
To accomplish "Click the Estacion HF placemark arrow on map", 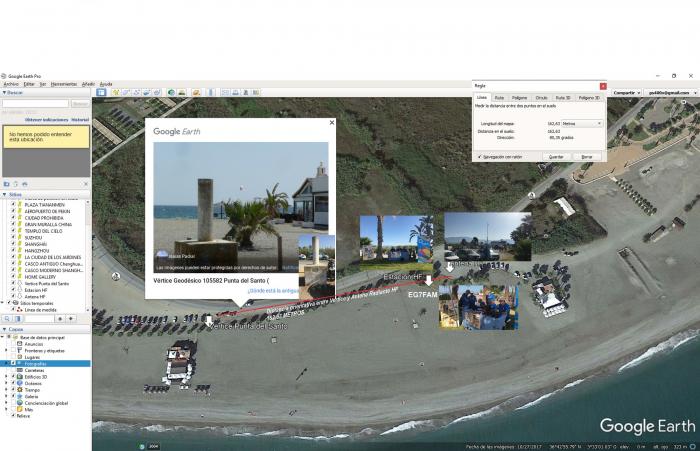I will (x=429, y=281).
